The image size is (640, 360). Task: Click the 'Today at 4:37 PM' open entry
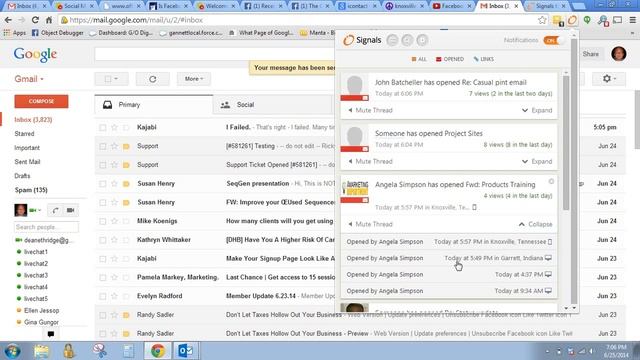pos(523,274)
